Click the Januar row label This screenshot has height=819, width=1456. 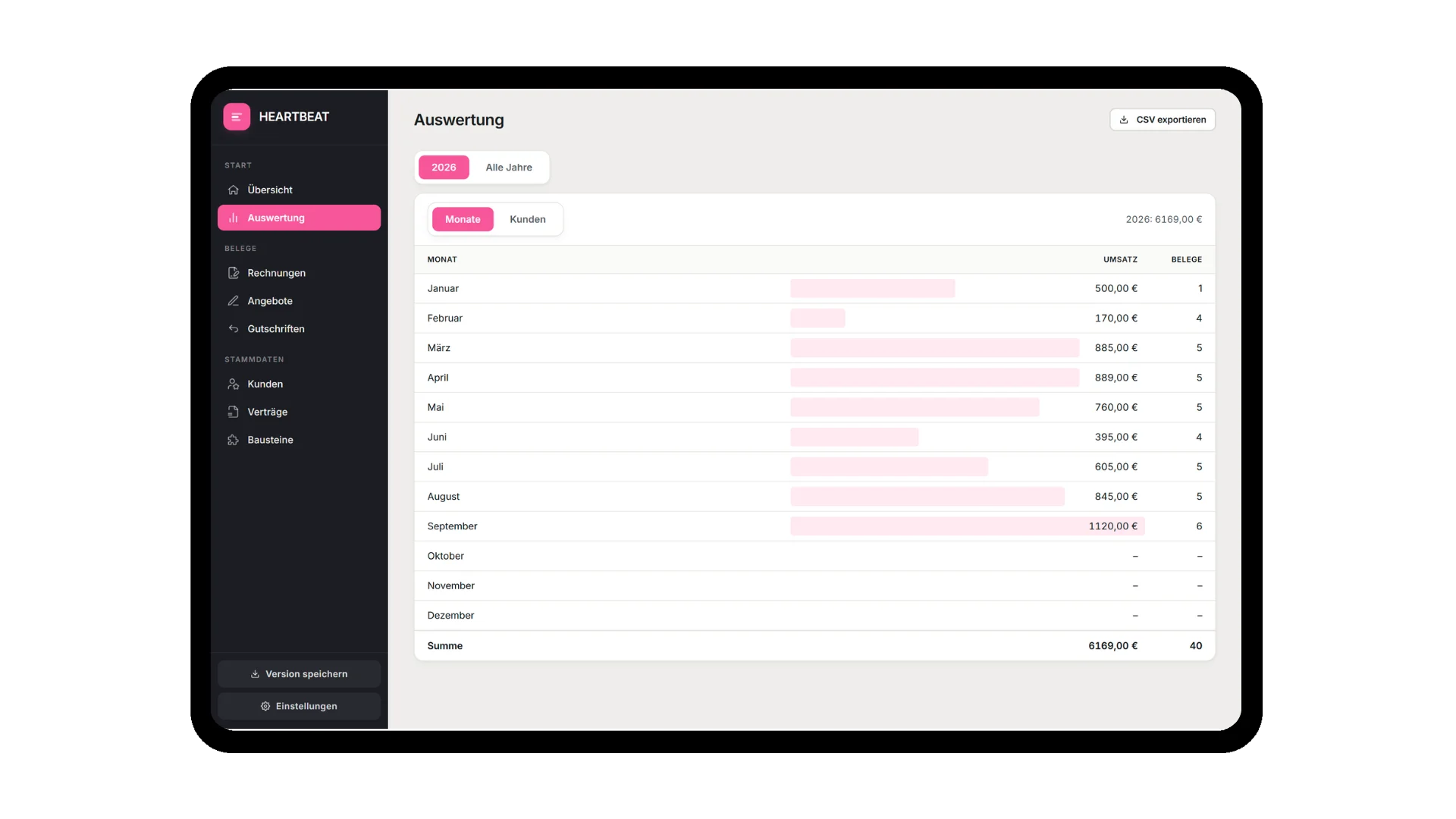(443, 289)
